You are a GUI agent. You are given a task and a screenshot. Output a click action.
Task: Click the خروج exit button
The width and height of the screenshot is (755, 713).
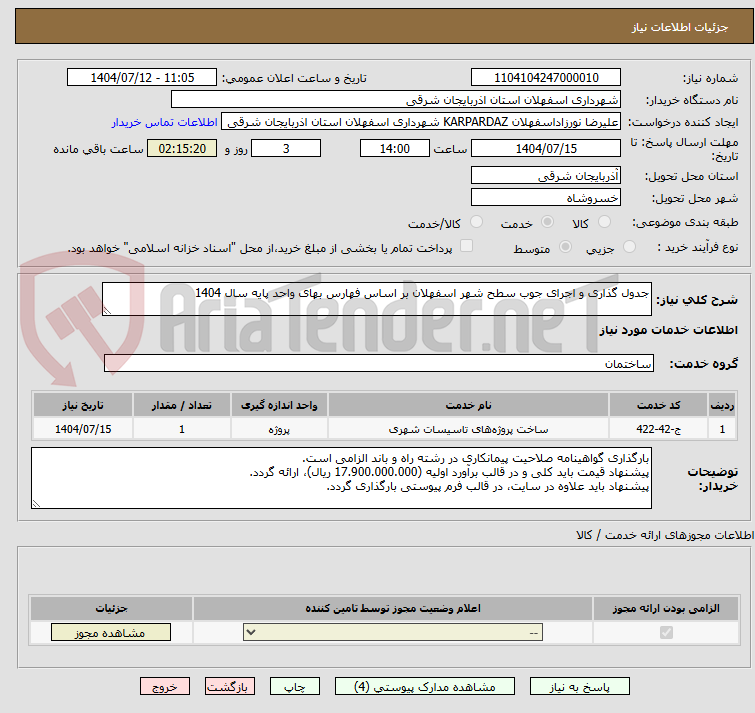point(165,687)
